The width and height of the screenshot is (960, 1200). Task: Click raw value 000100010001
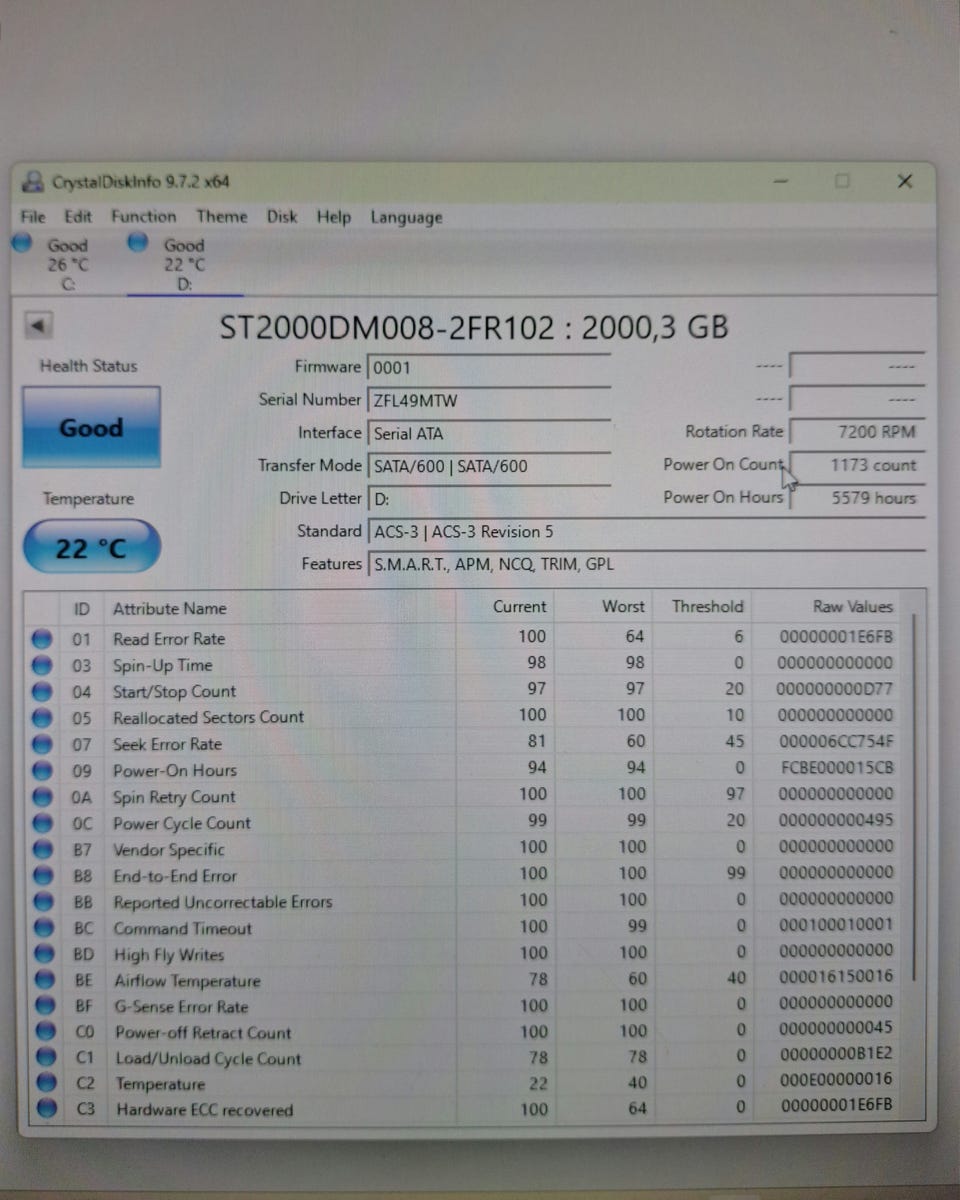pyautogui.click(x=836, y=925)
